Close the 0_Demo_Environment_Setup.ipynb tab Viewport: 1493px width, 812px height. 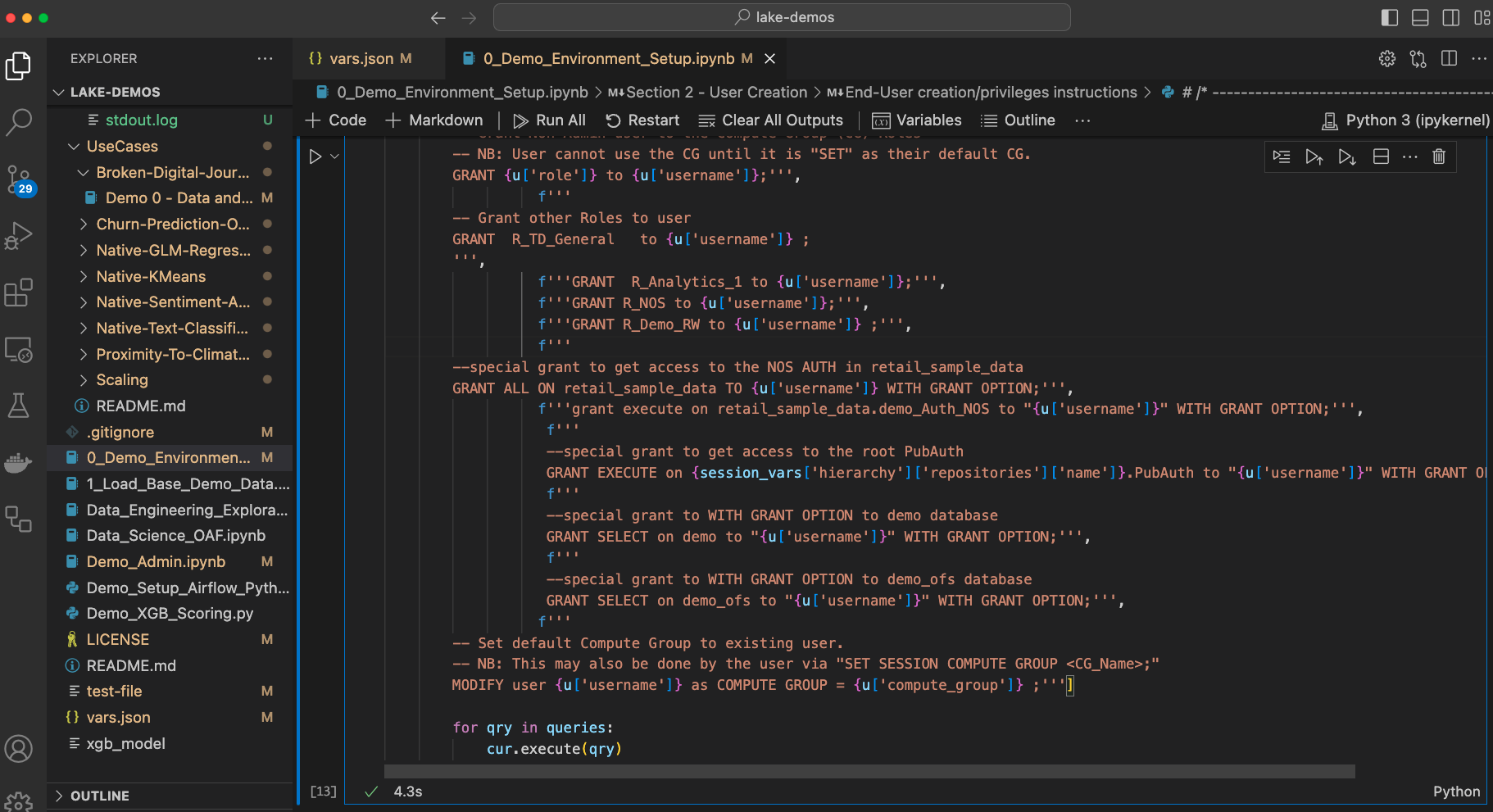769,59
